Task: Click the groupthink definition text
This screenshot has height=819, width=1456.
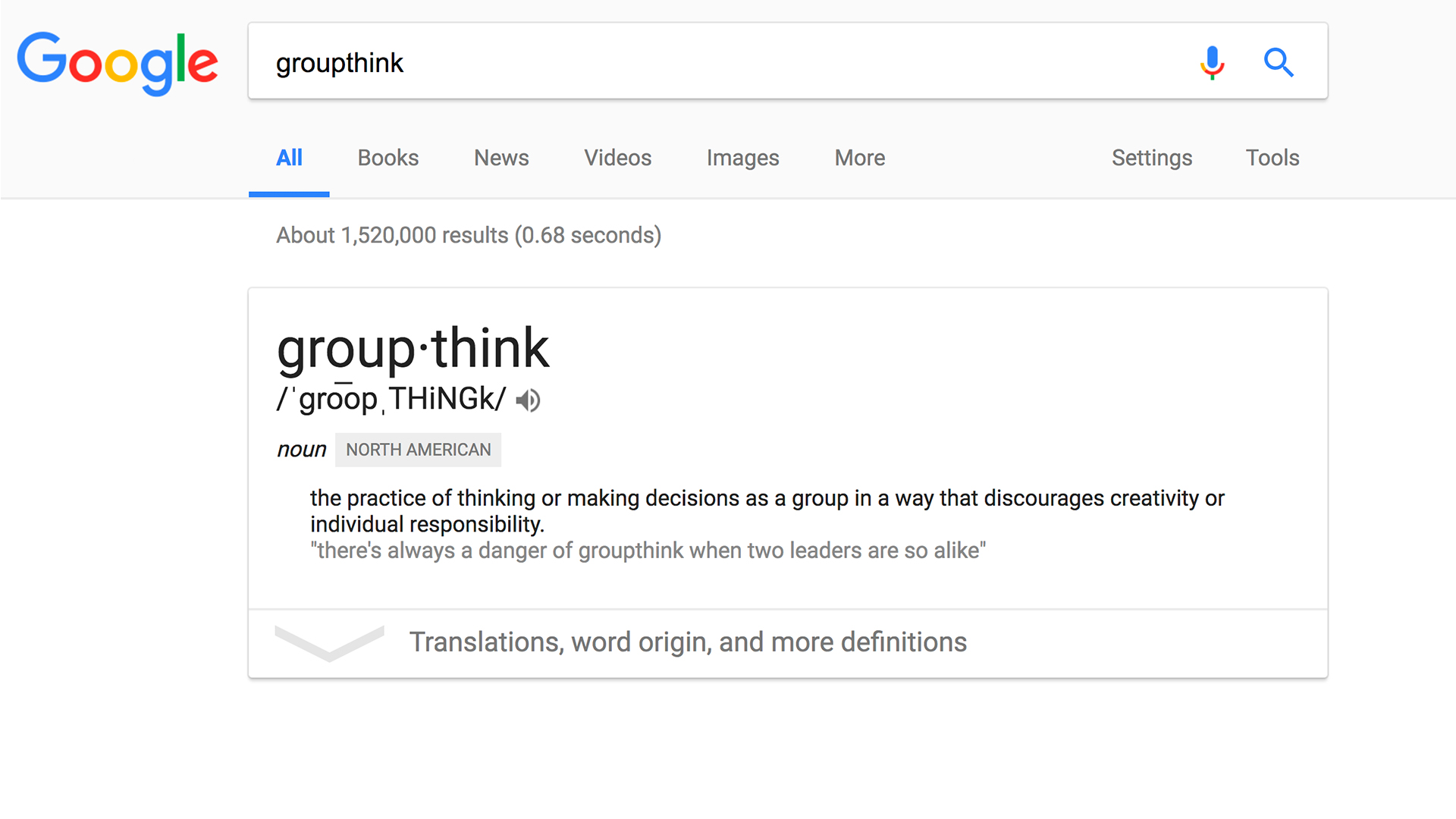Action: click(766, 498)
